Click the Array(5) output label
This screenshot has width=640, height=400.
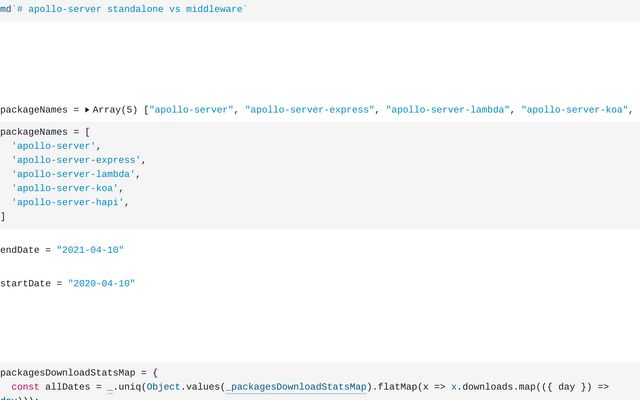pos(115,110)
